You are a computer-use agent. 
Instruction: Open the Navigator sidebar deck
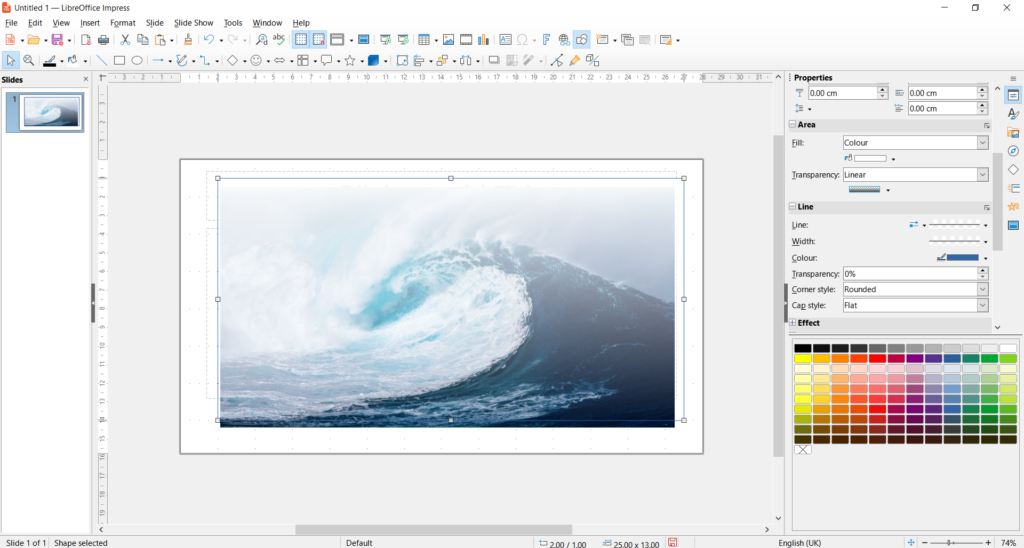coord(1013,151)
